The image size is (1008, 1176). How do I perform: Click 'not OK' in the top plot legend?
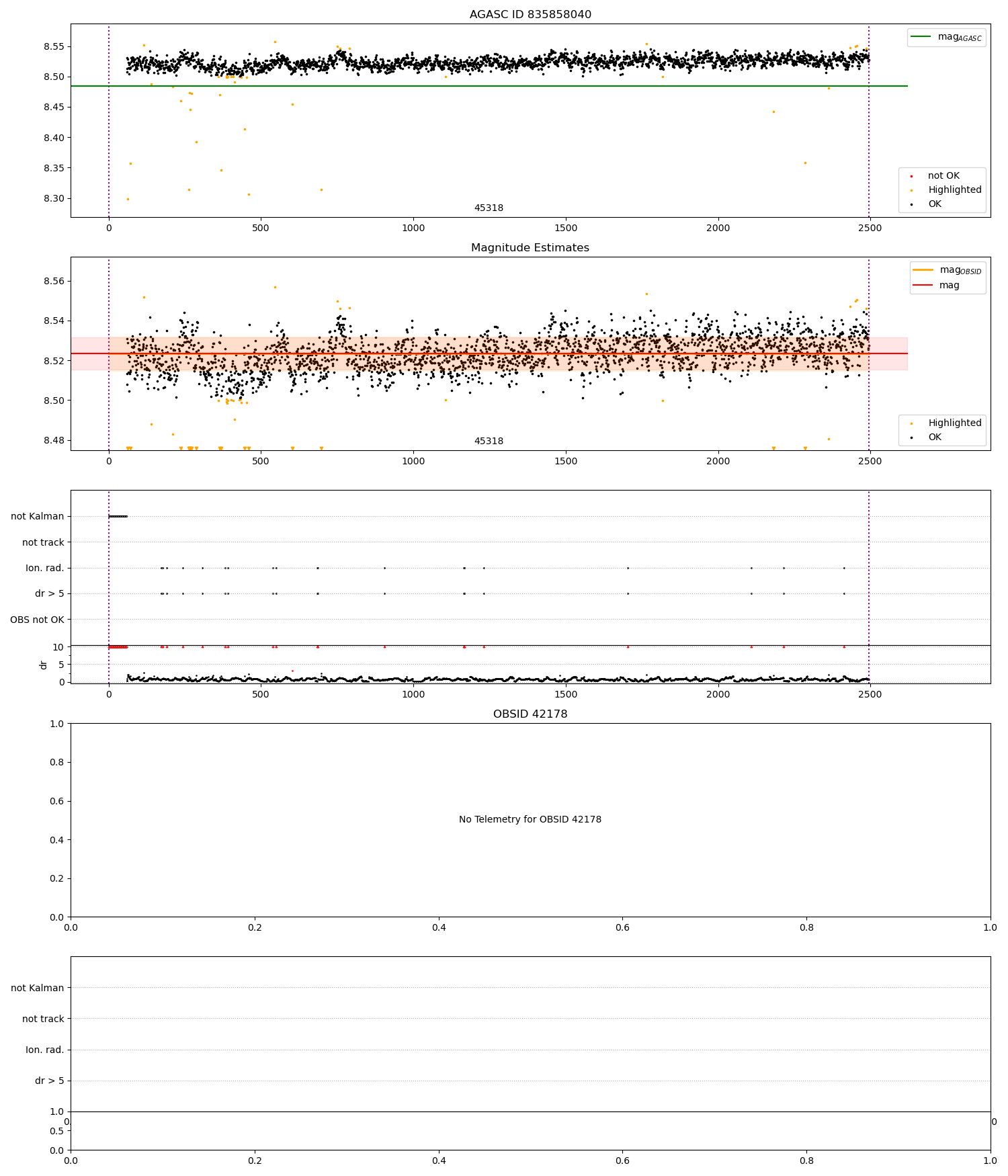pos(943,176)
